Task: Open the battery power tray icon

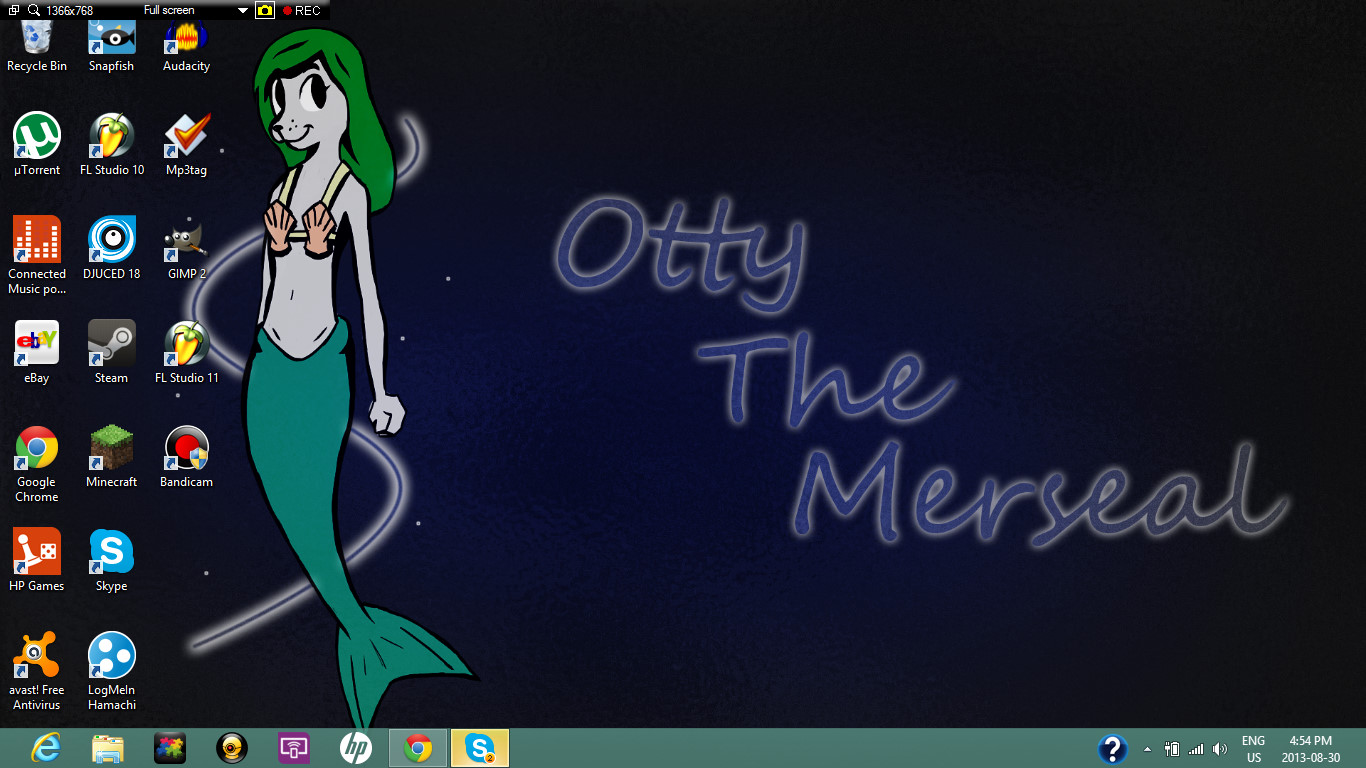Action: coord(1172,749)
